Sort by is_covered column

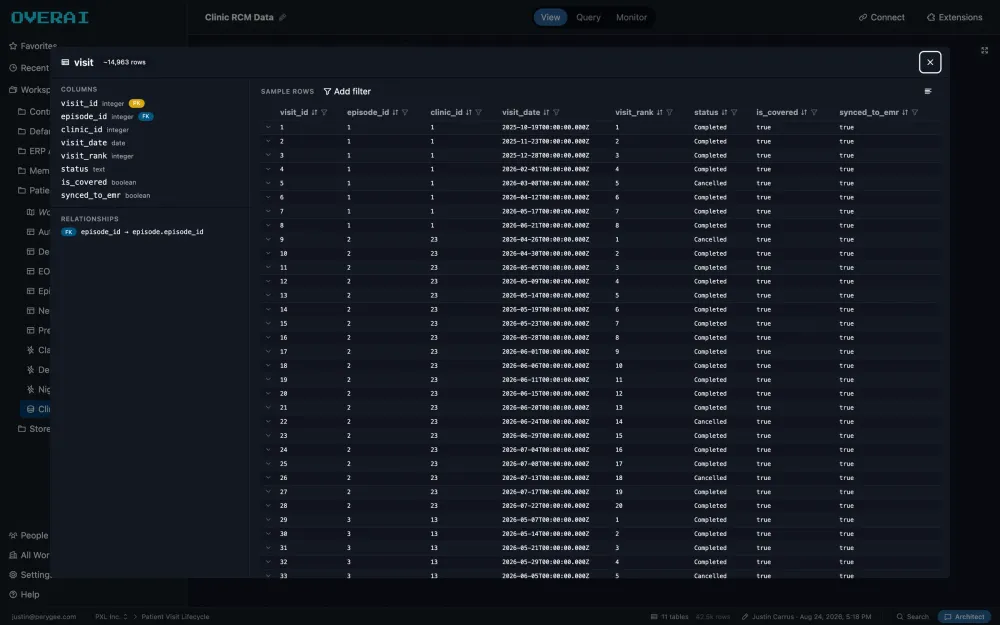tap(804, 112)
